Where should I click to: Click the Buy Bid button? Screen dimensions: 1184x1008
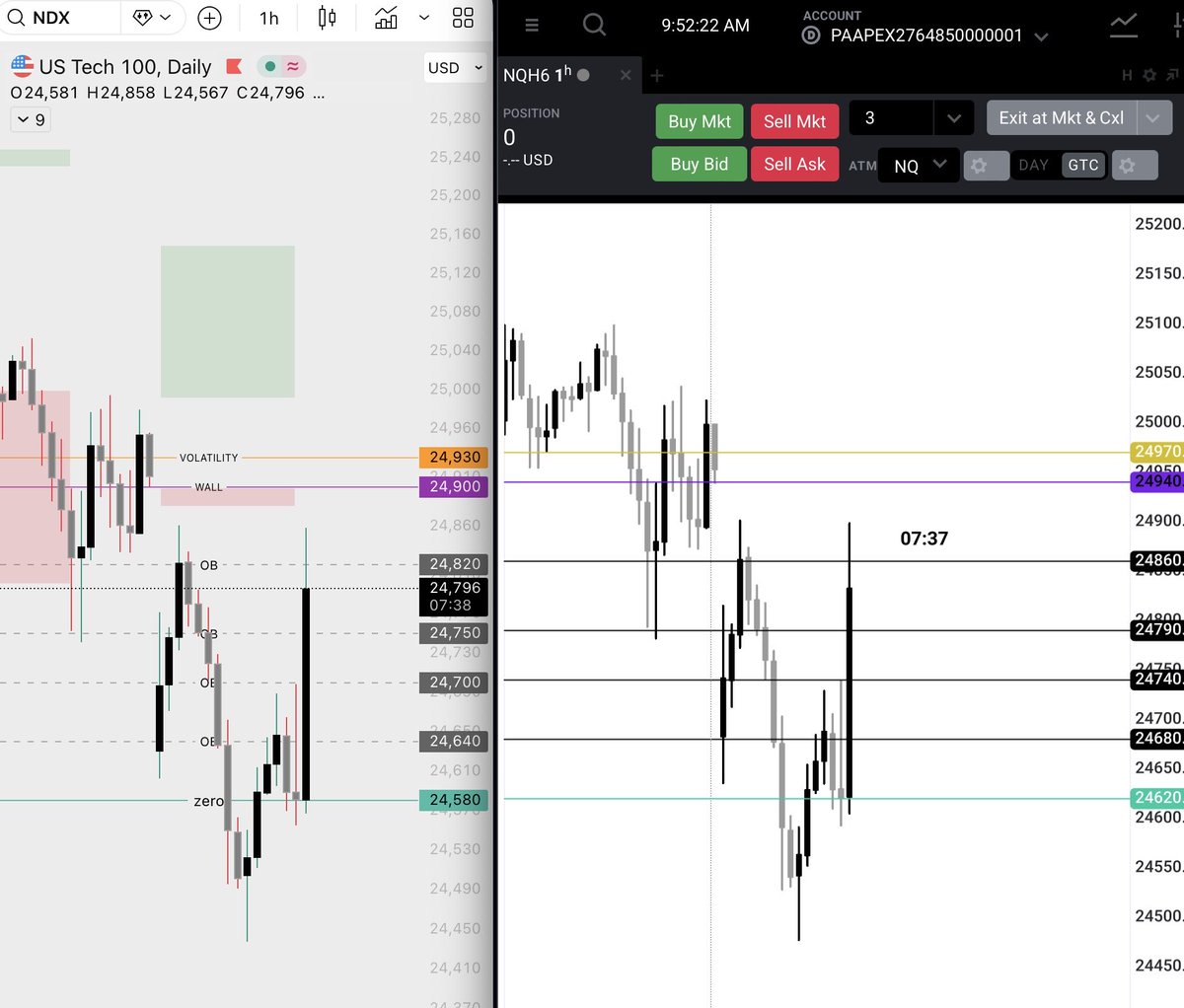tap(700, 164)
